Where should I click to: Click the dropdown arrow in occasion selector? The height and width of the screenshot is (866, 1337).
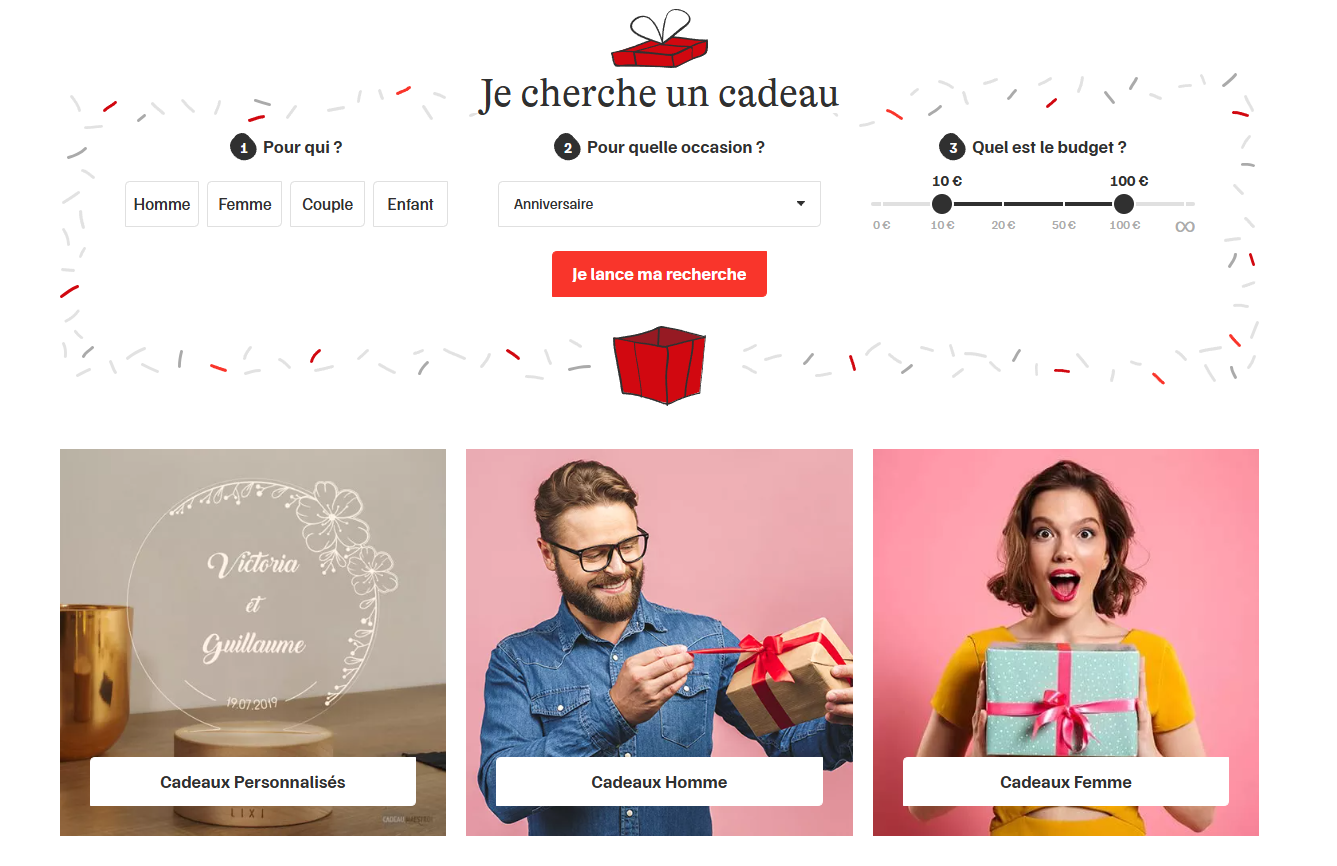(x=800, y=204)
